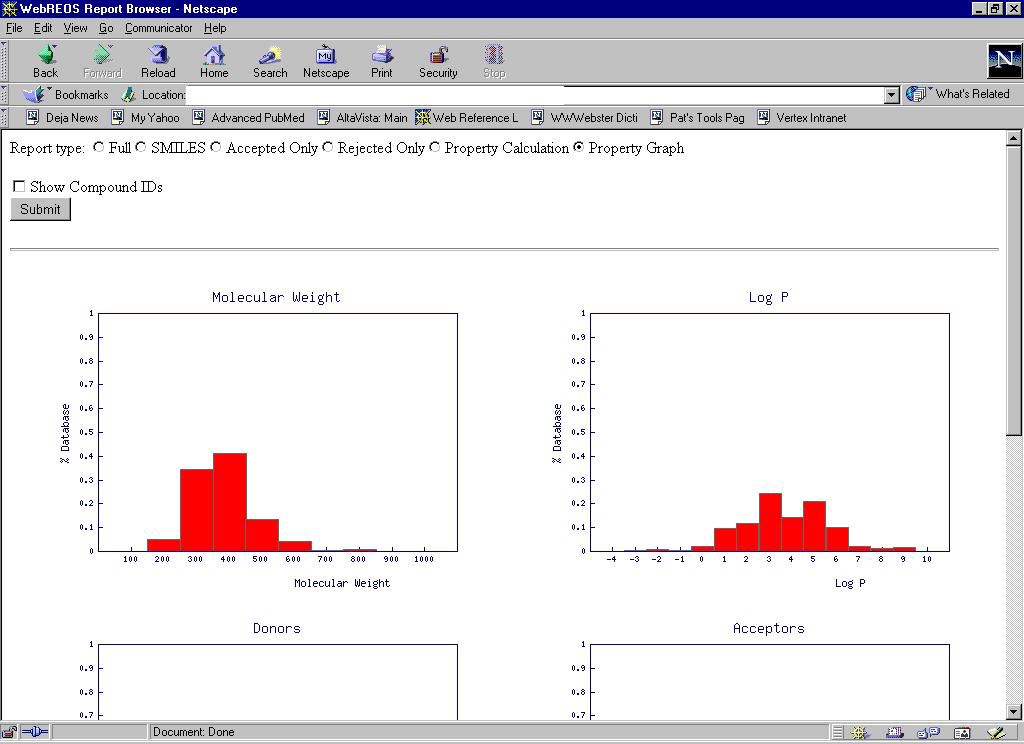Open Composer from the component bar
Image resolution: width=1024 pixels, height=744 pixels.
[x=996, y=733]
